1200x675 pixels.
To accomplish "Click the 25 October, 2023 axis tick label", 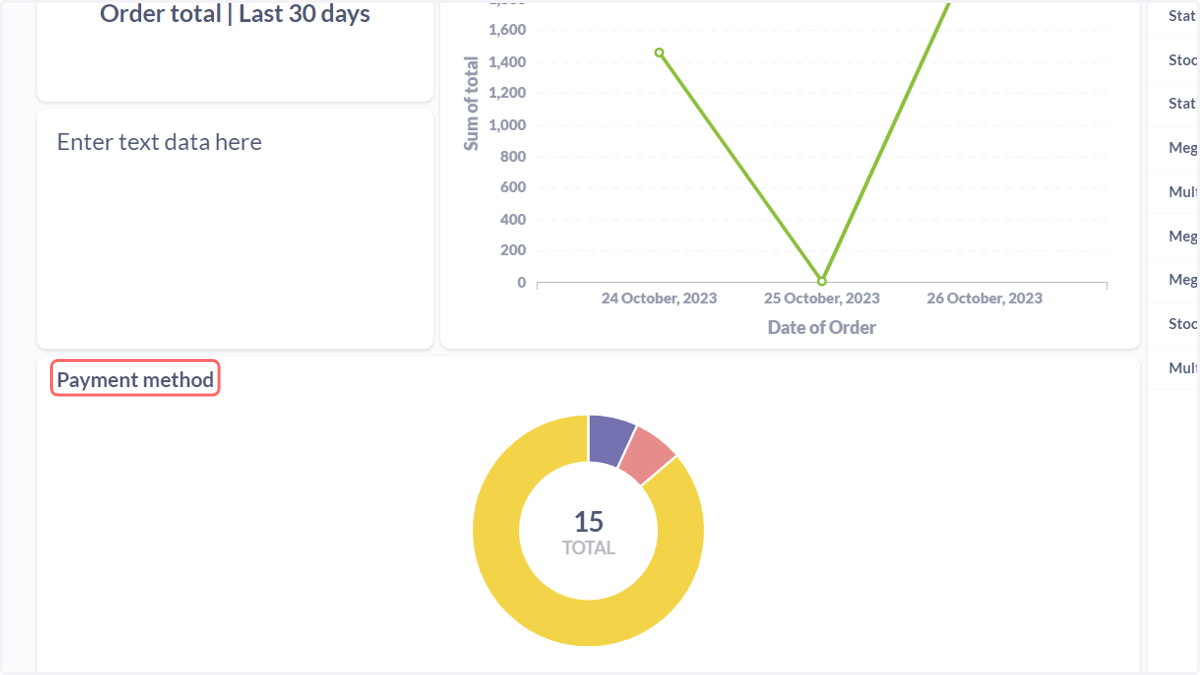I will click(822, 298).
